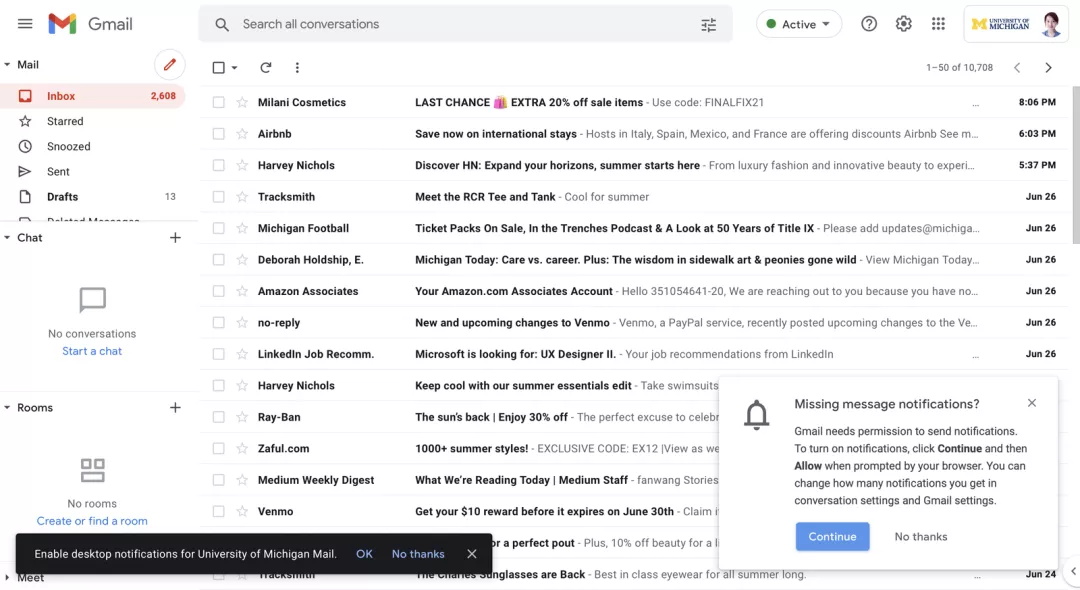The width and height of the screenshot is (1080, 590).
Task: Click the inbox vertical scrollbar
Action: pyautogui.click(x=1075, y=165)
